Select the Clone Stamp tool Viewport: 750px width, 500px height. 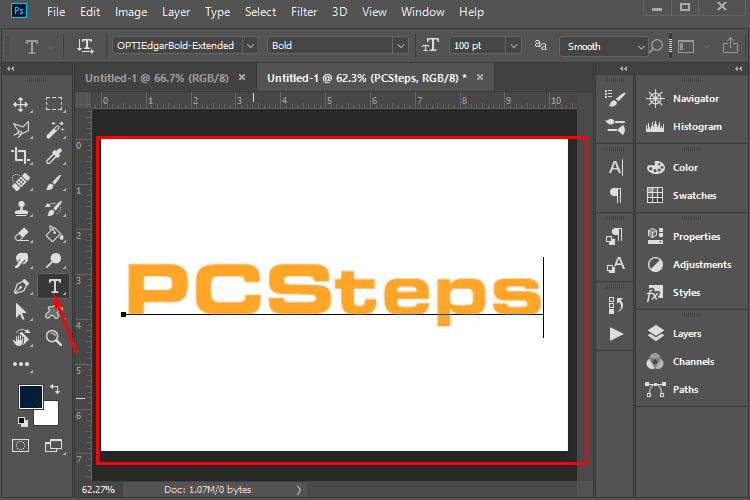coord(21,208)
